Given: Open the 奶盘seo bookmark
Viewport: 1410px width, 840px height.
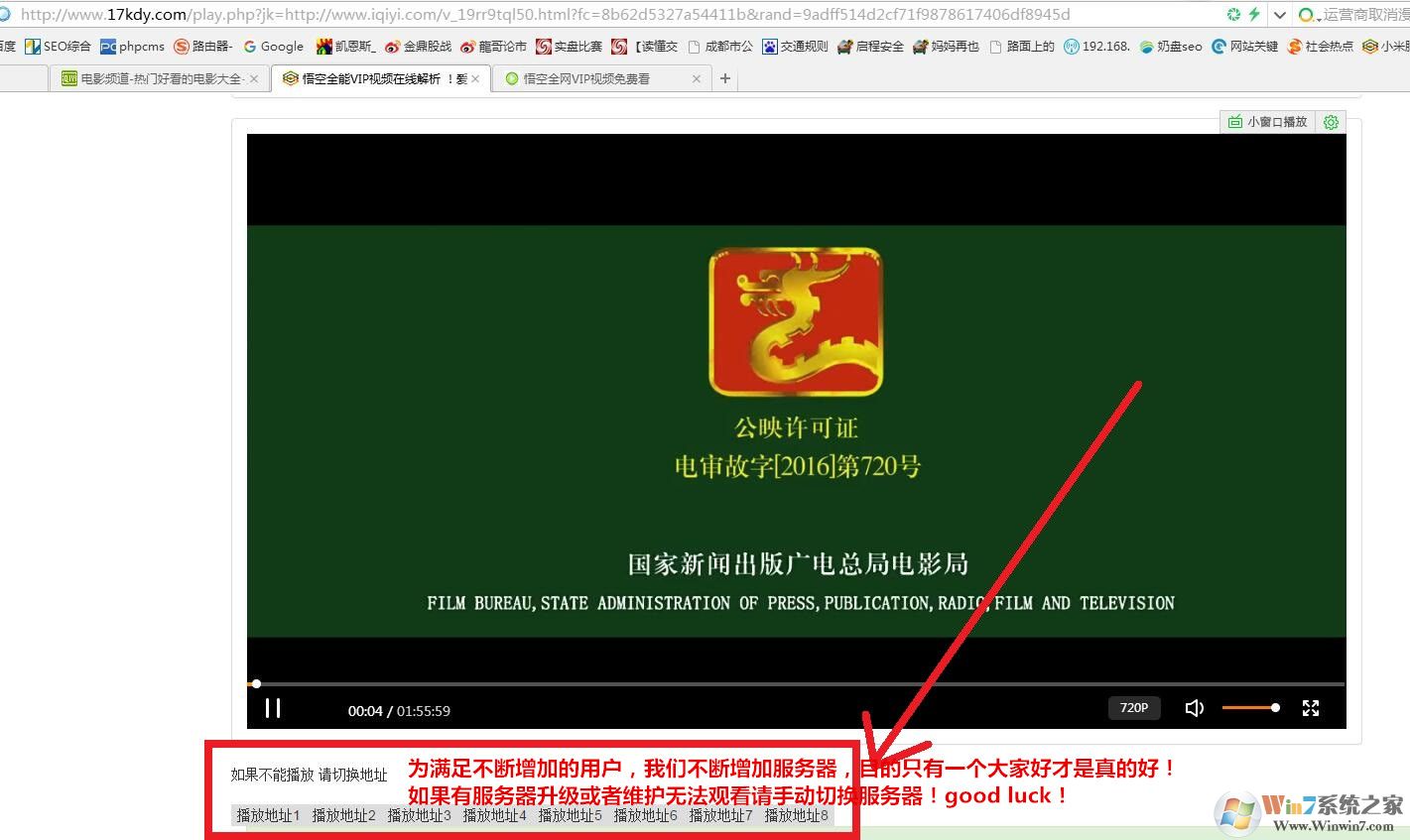Looking at the screenshot, I should [x=1171, y=47].
